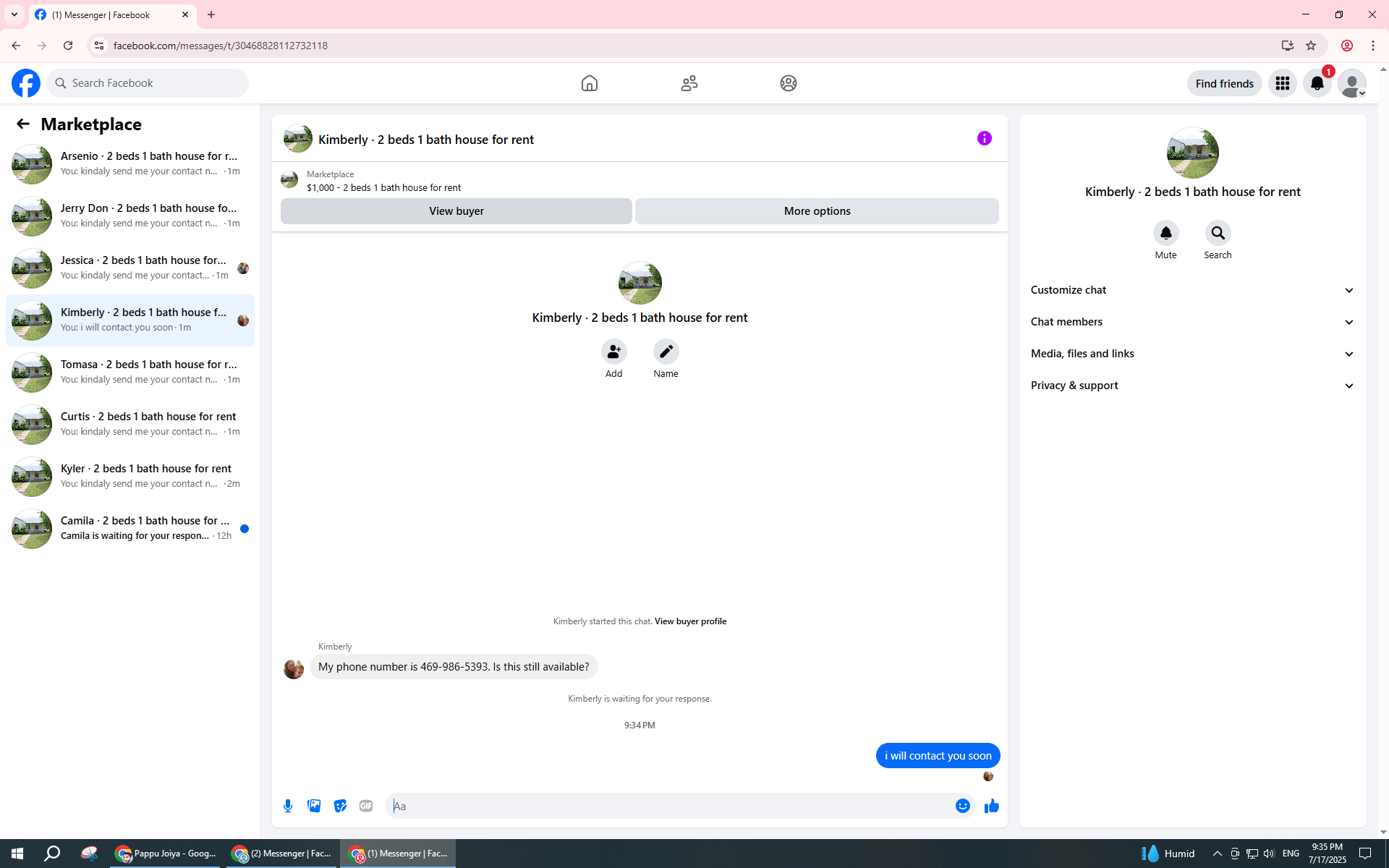The image size is (1389, 868).
Task: Click the More options button
Action: [x=817, y=211]
